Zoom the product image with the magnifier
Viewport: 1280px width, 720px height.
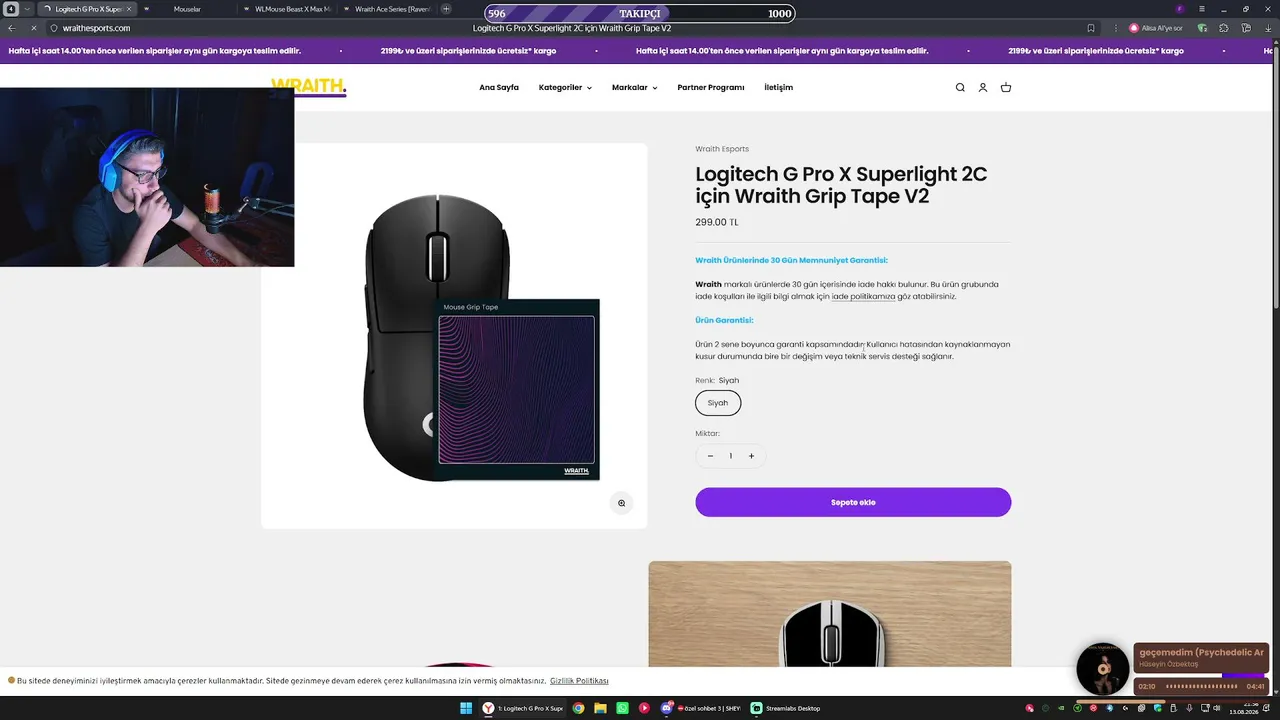click(x=621, y=503)
